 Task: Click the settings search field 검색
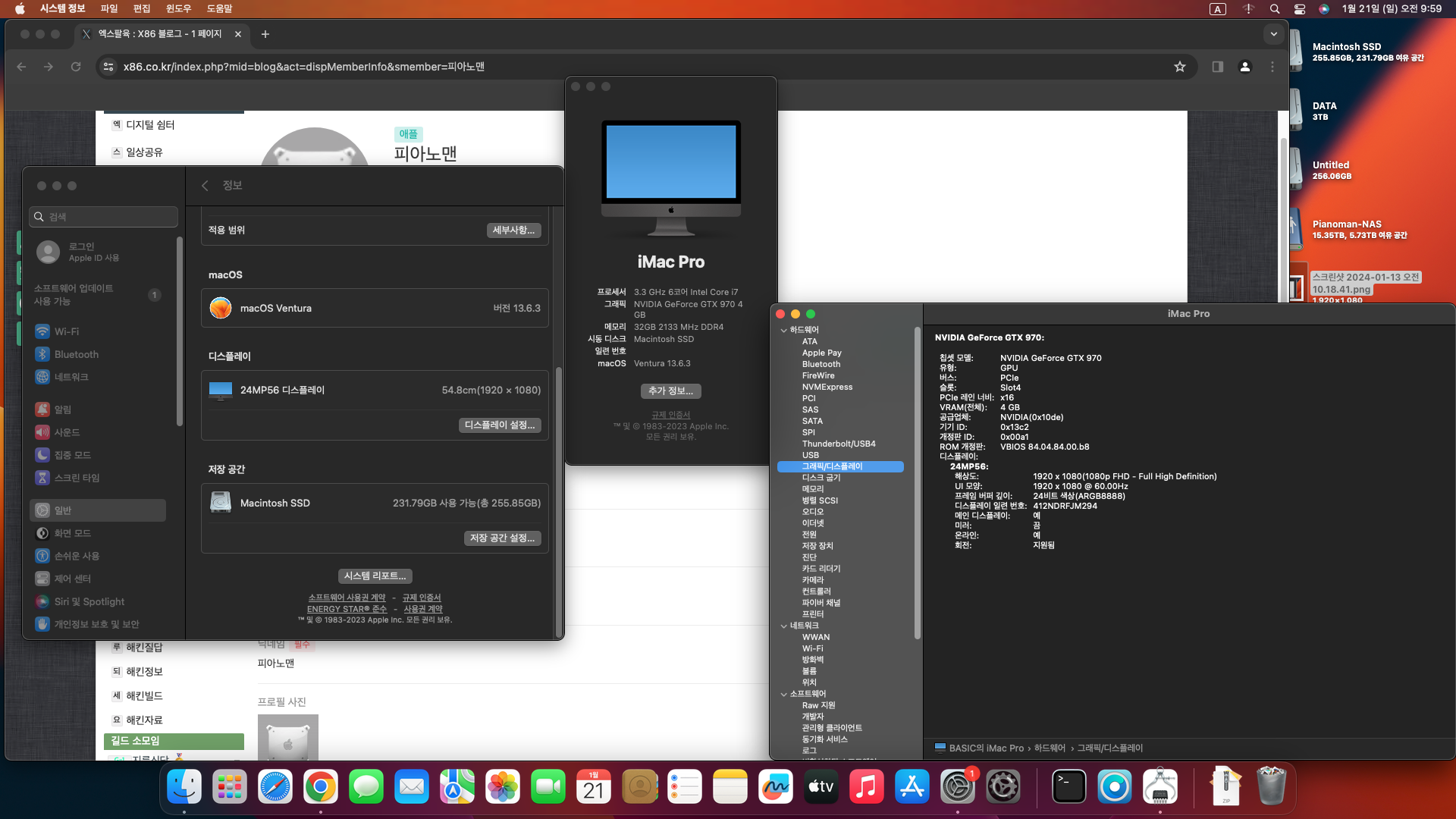point(104,217)
